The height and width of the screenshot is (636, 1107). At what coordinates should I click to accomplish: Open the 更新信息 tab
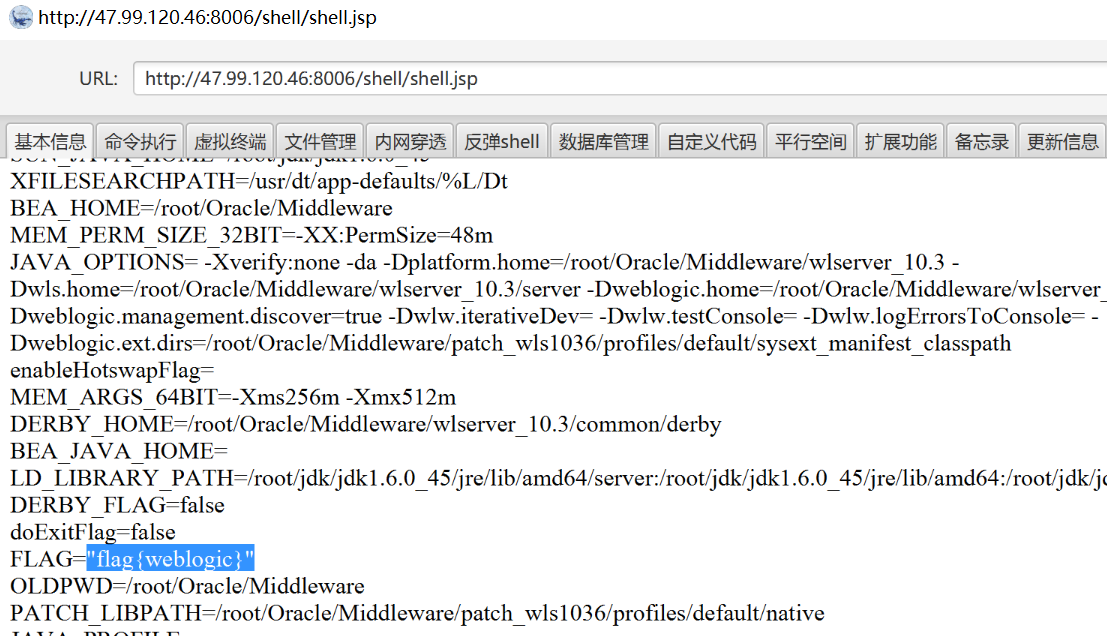pos(1061,140)
